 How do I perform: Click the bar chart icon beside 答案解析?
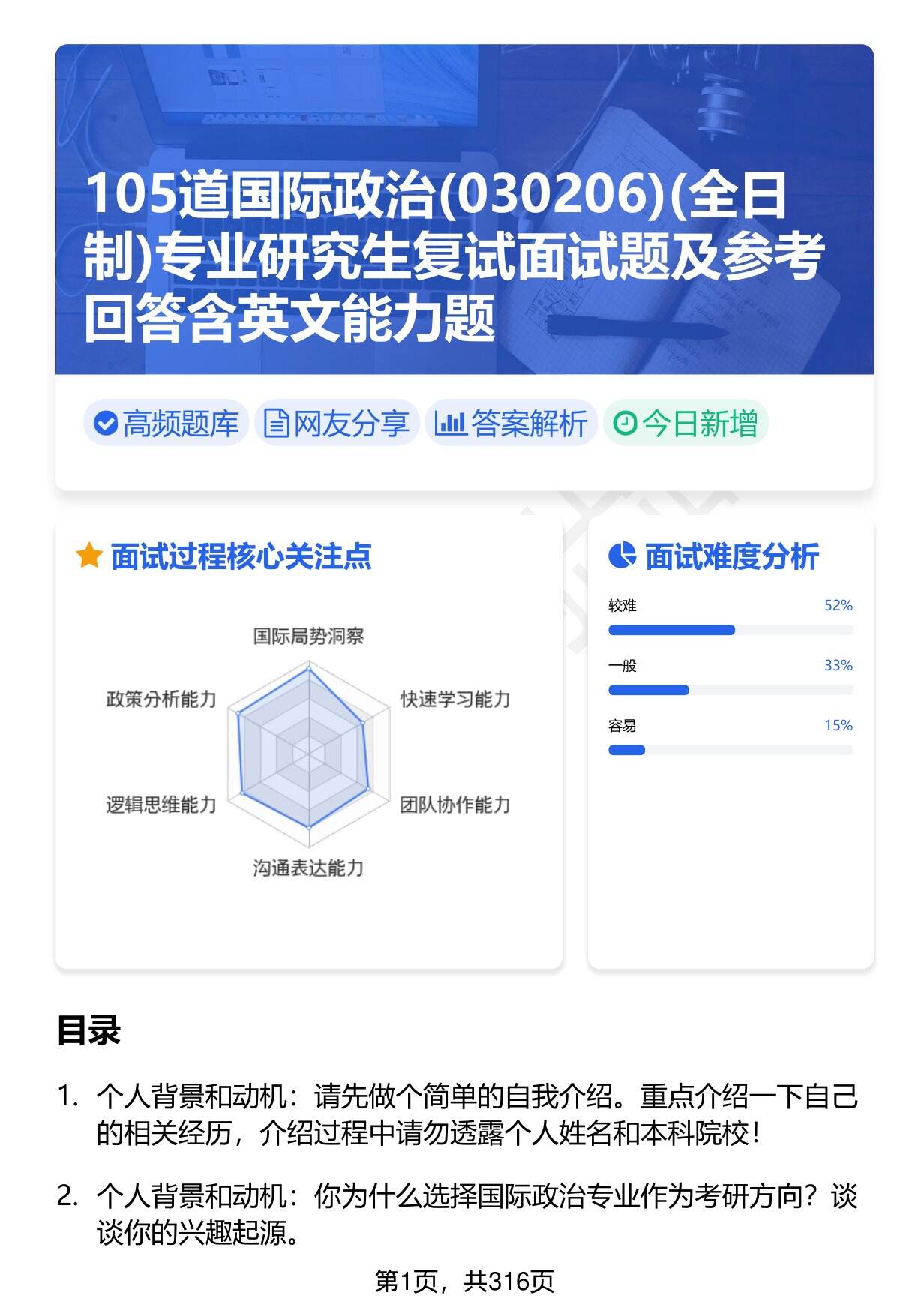450,424
